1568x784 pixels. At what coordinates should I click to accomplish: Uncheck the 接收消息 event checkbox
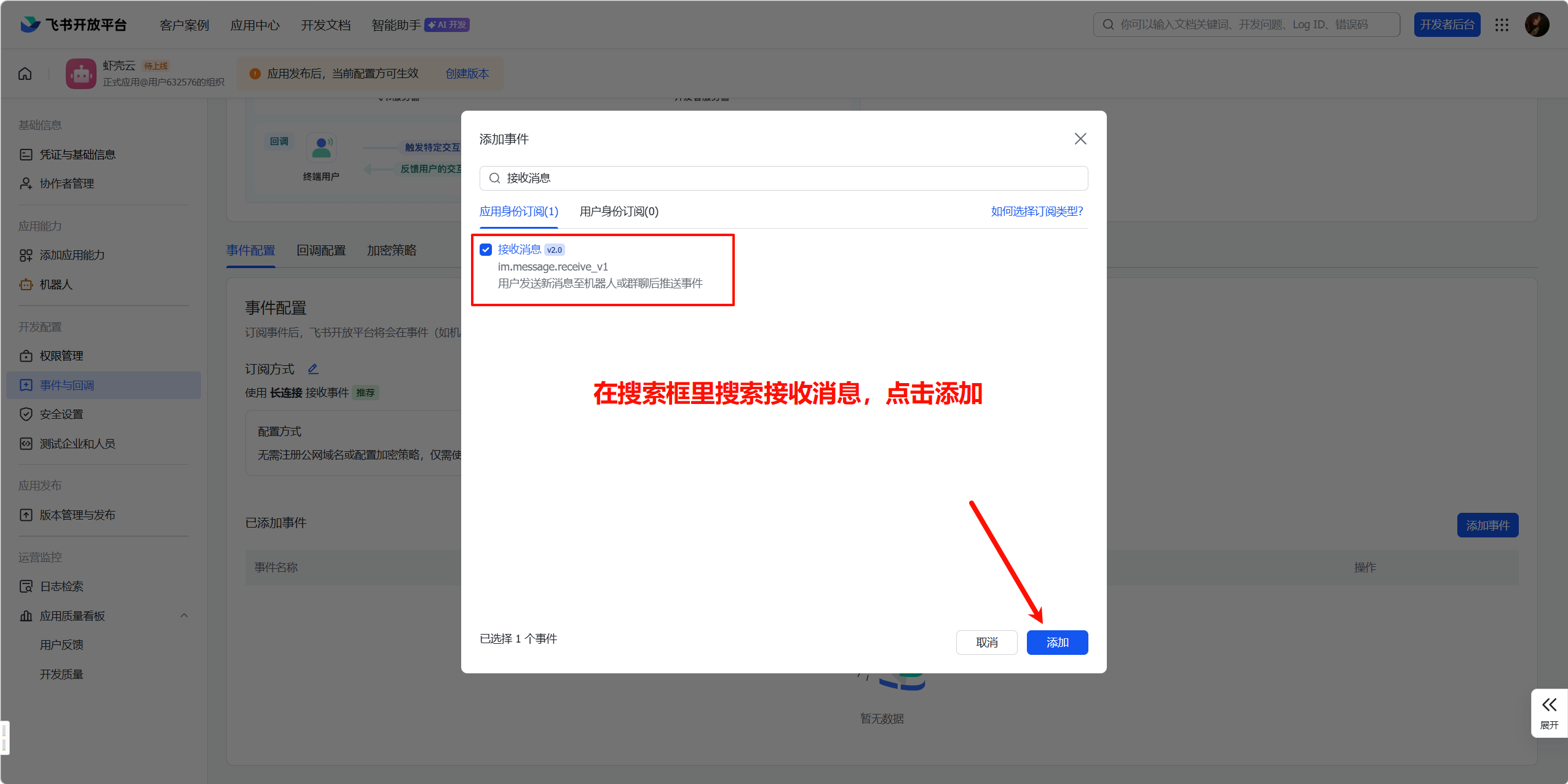click(485, 249)
